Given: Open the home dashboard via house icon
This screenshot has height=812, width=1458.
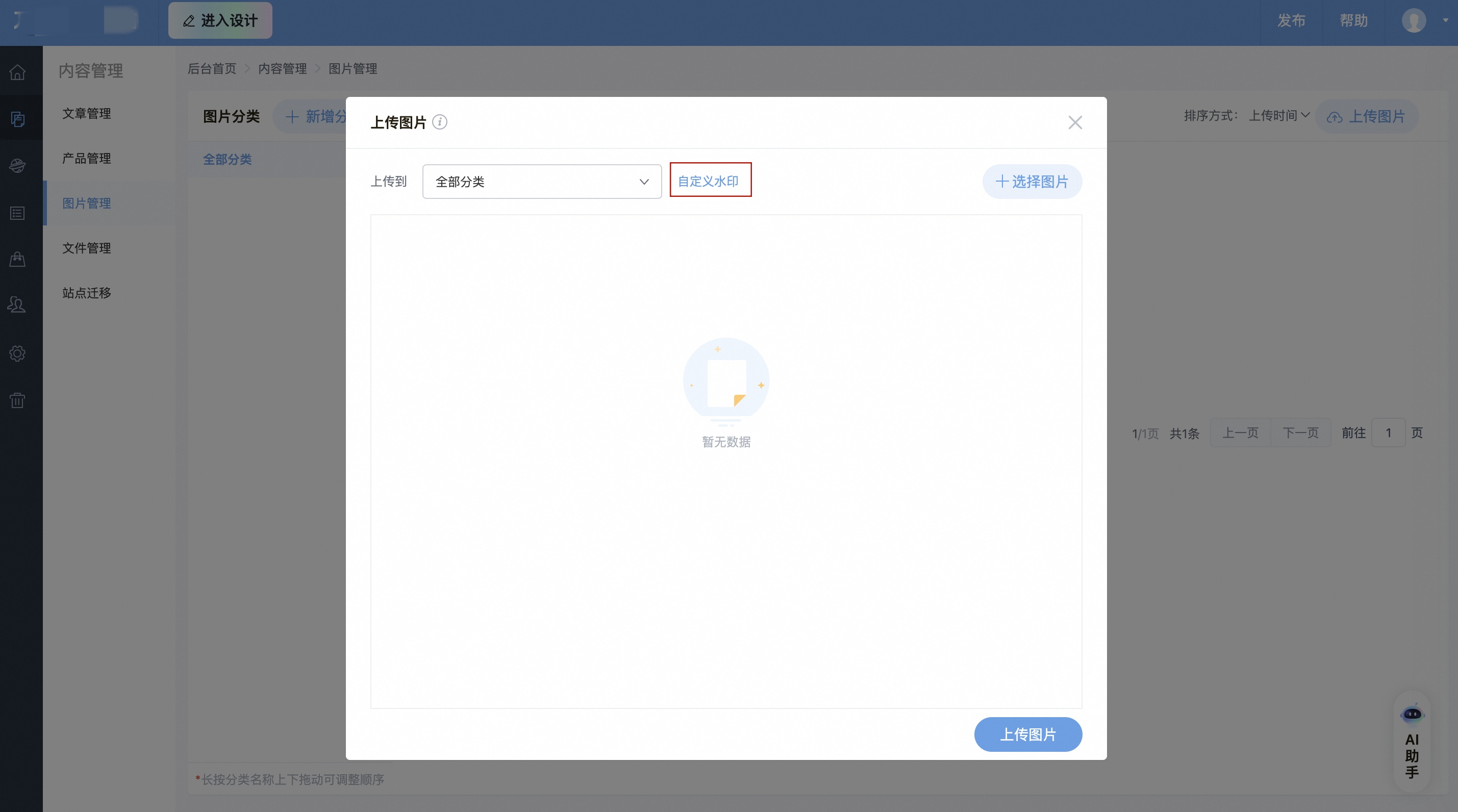Looking at the screenshot, I should pyautogui.click(x=17, y=72).
